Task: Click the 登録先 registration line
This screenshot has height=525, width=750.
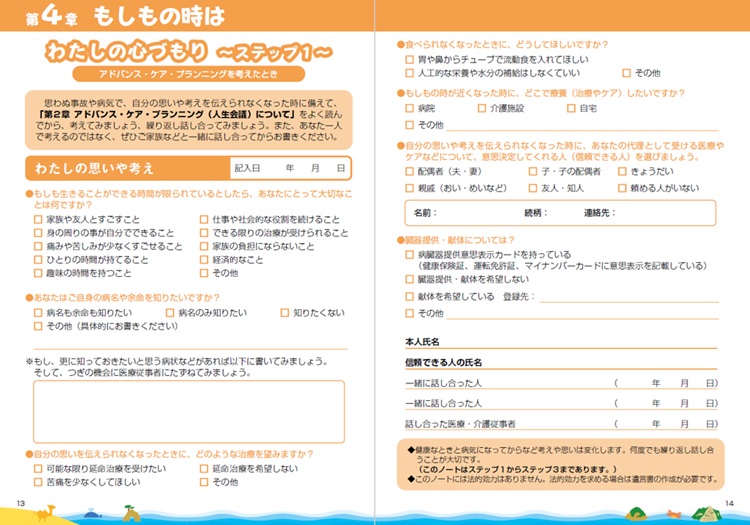Action: click(629, 297)
